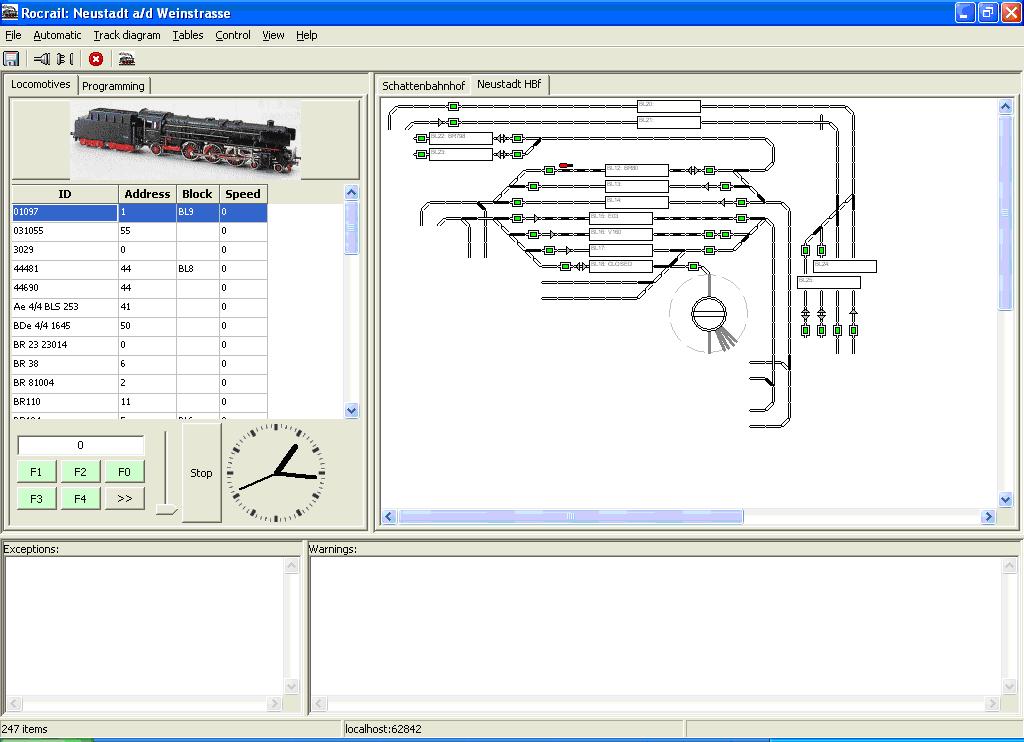Click the disconnect plug toolbar icon
The height and width of the screenshot is (742, 1024).
coord(65,59)
